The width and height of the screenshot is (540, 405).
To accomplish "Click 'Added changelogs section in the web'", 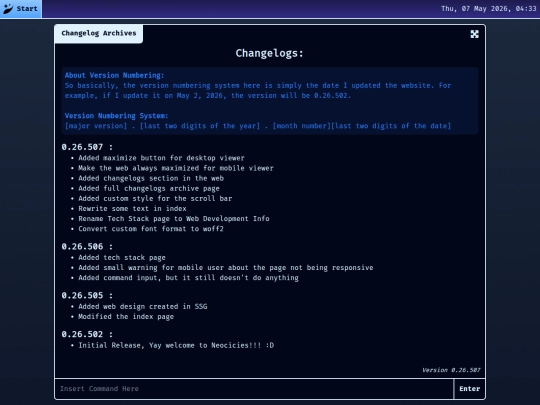I will point(151,178).
